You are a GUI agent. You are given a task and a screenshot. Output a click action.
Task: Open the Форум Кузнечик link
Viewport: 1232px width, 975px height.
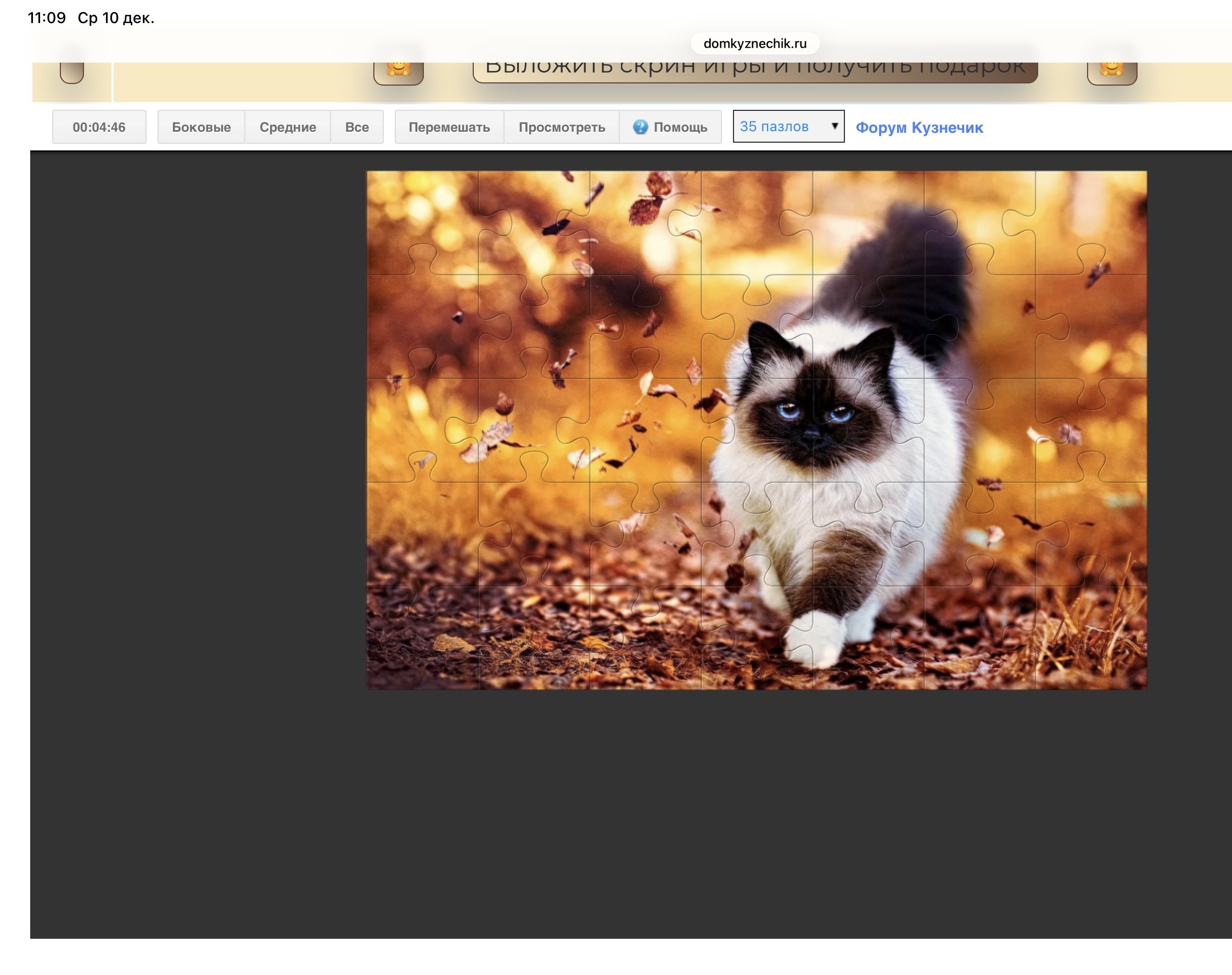pos(919,127)
